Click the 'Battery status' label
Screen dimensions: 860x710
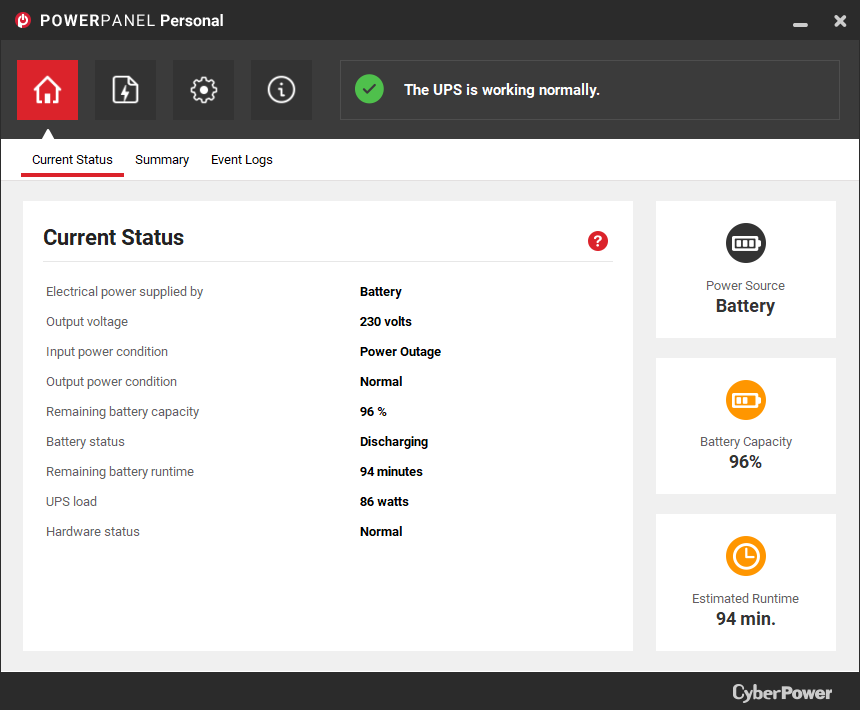85,442
